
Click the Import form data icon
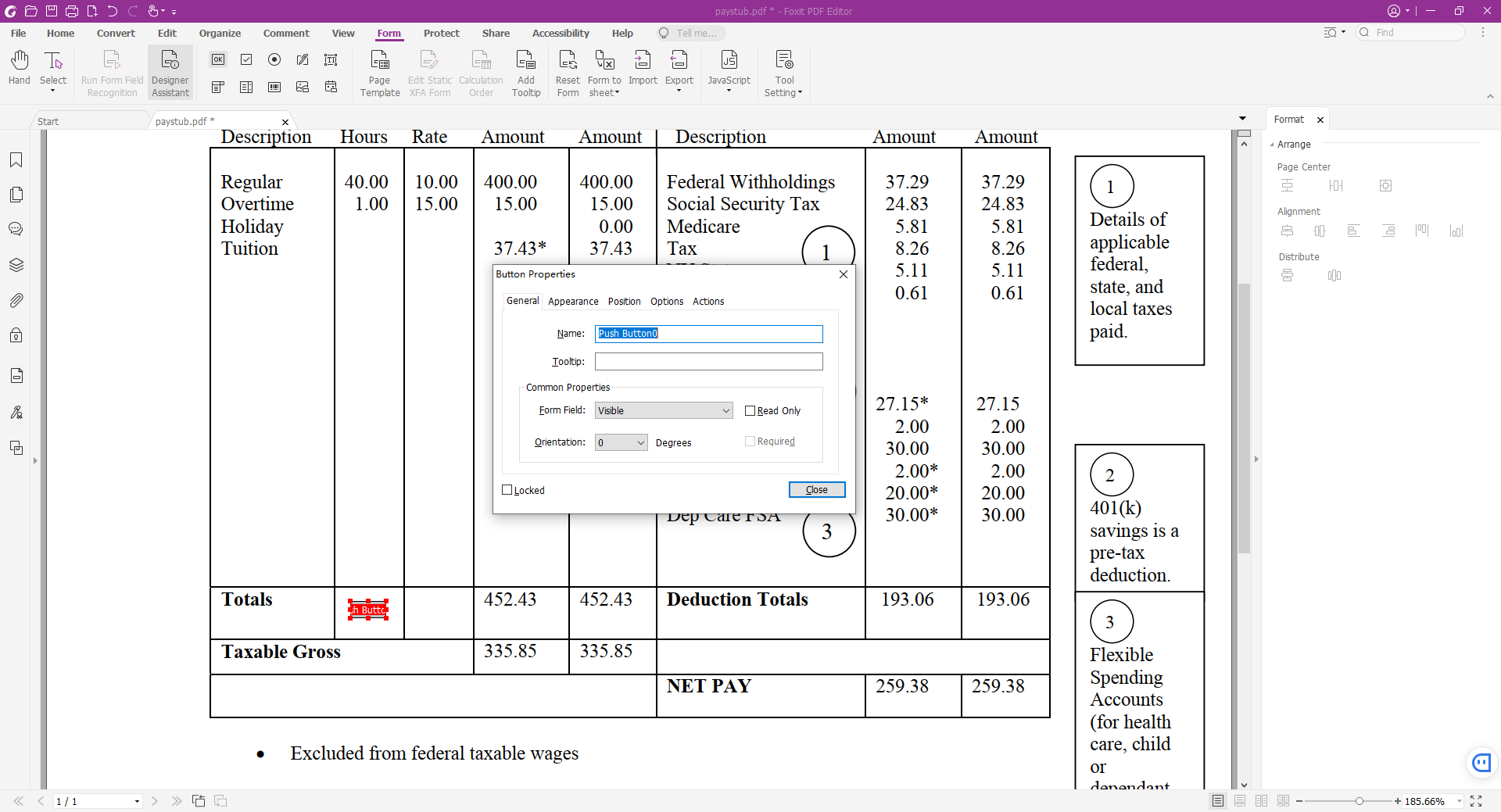(x=643, y=68)
